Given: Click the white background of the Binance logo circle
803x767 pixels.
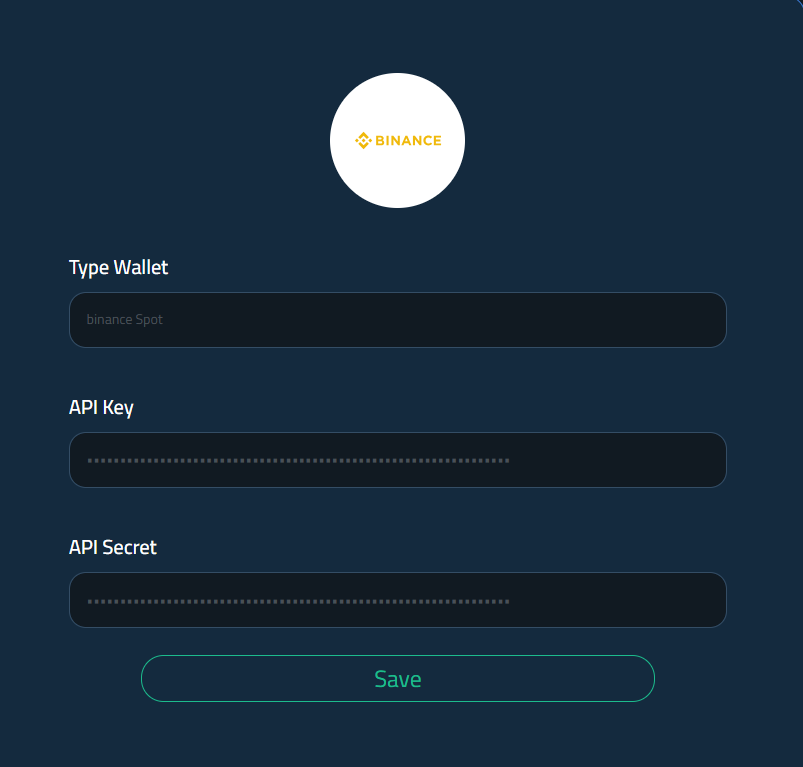Looking at the screenshot, I should [x=397, y=179].
